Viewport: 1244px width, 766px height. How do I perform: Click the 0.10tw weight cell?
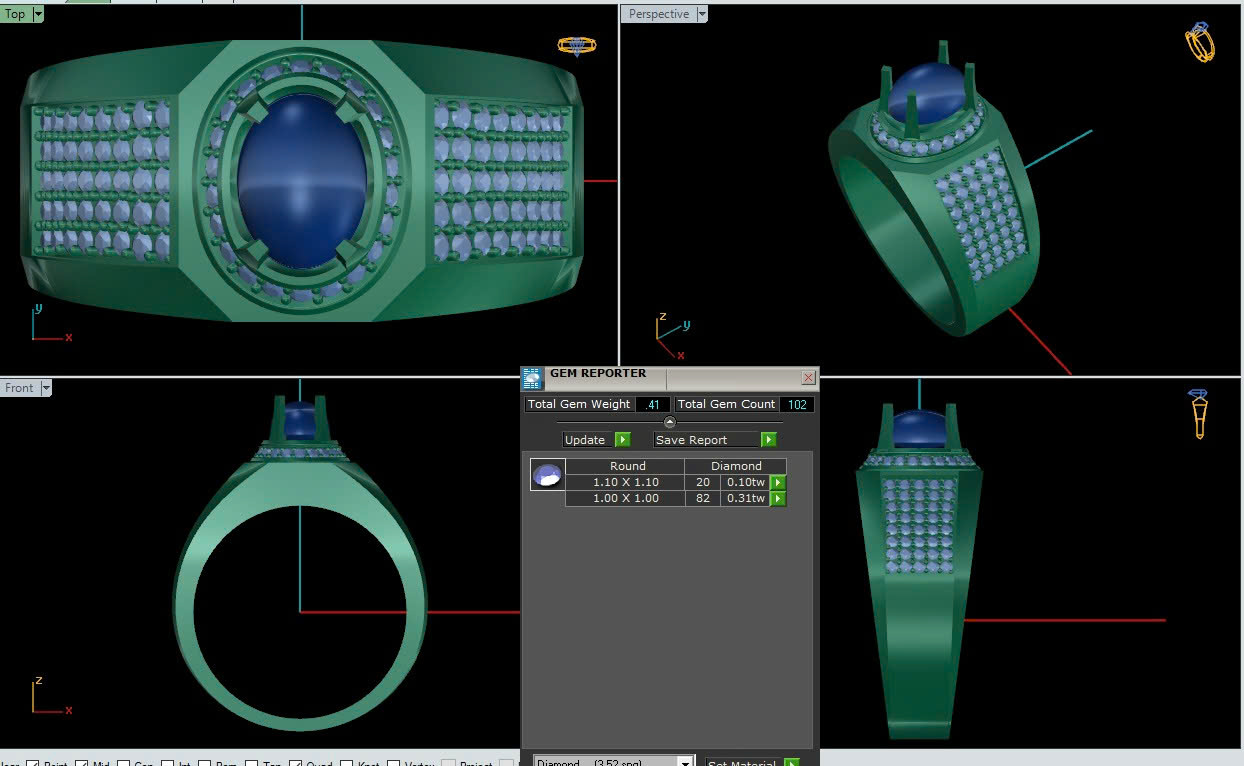(746, 482)
